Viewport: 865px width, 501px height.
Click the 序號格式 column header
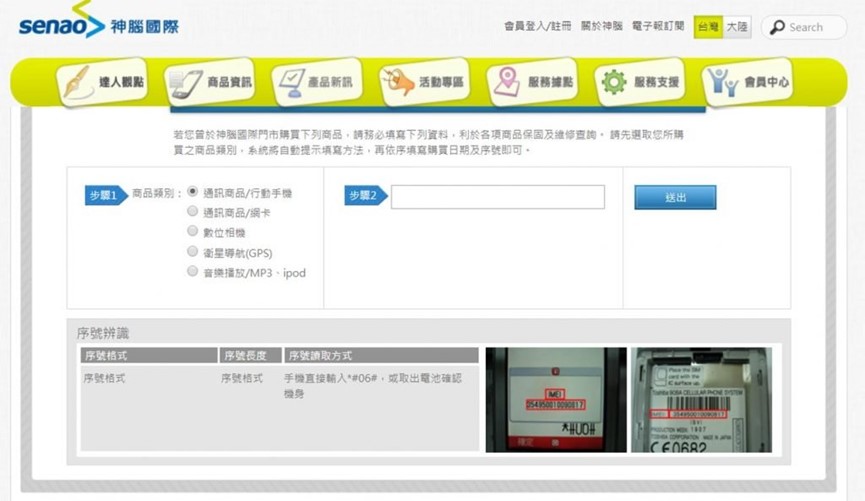coord(149,355)
